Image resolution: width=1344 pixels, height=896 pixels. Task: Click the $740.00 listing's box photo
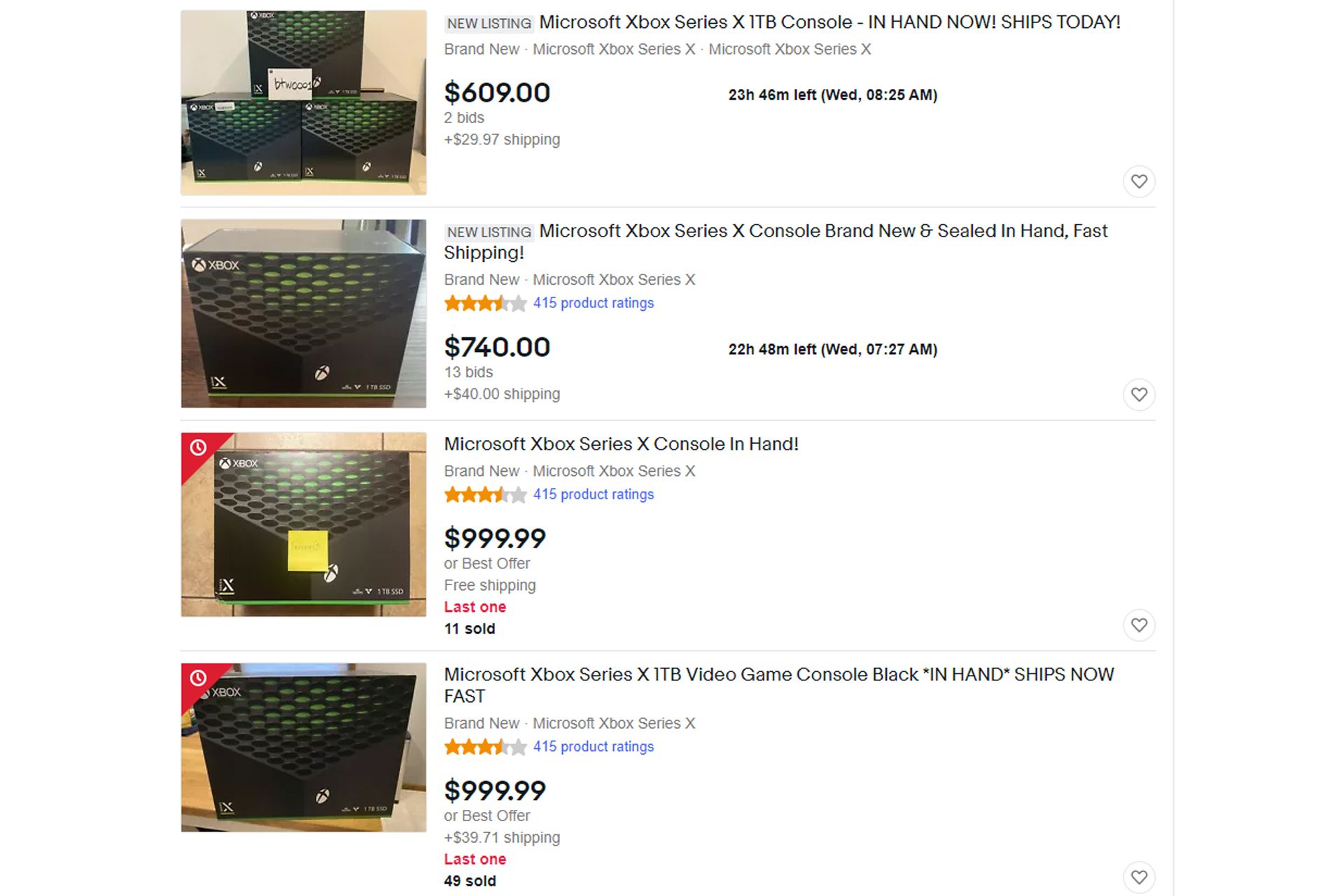click(303, 313)
